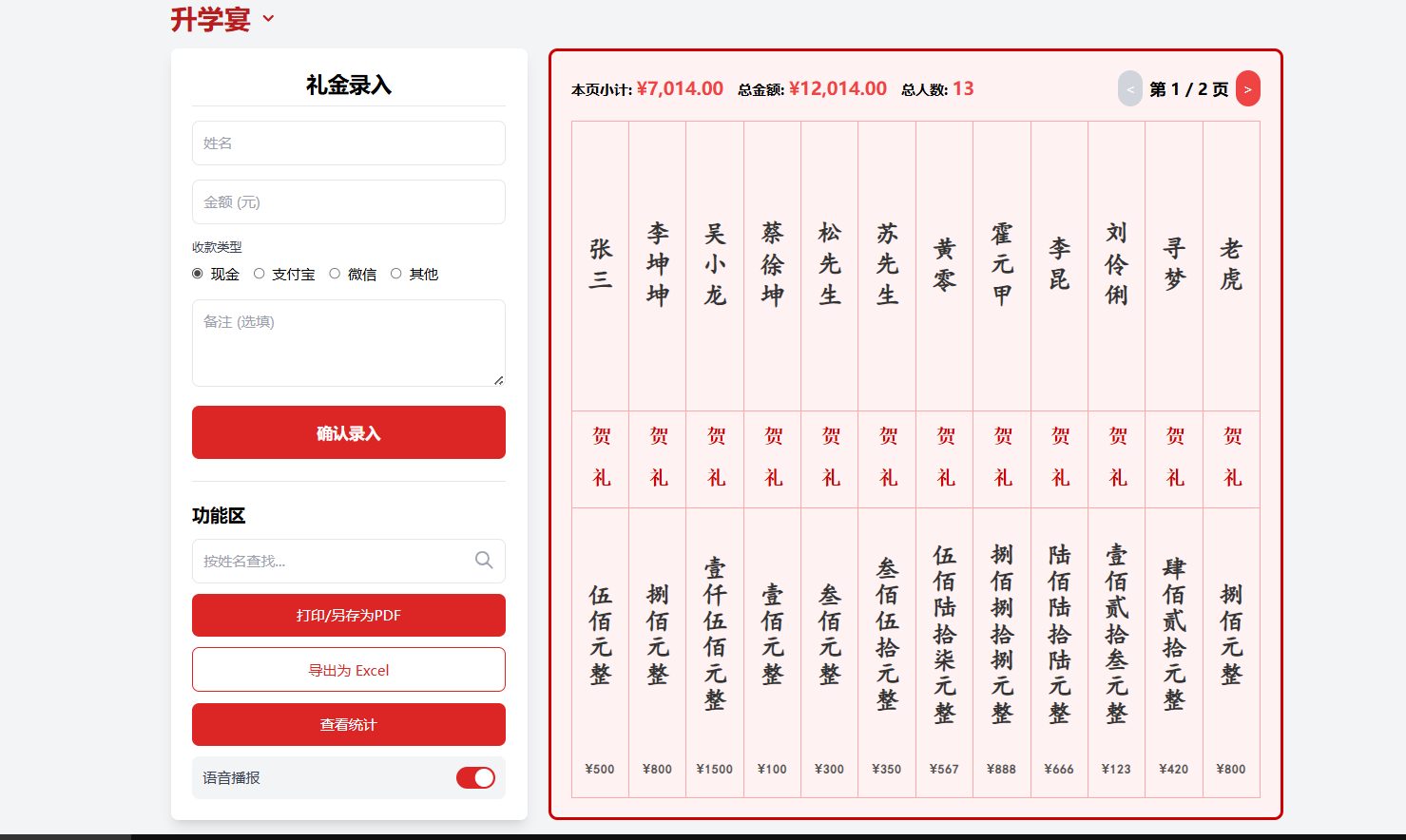
Task: Click 打印/另存为PDF button
Action: click(x=348, y=616)
